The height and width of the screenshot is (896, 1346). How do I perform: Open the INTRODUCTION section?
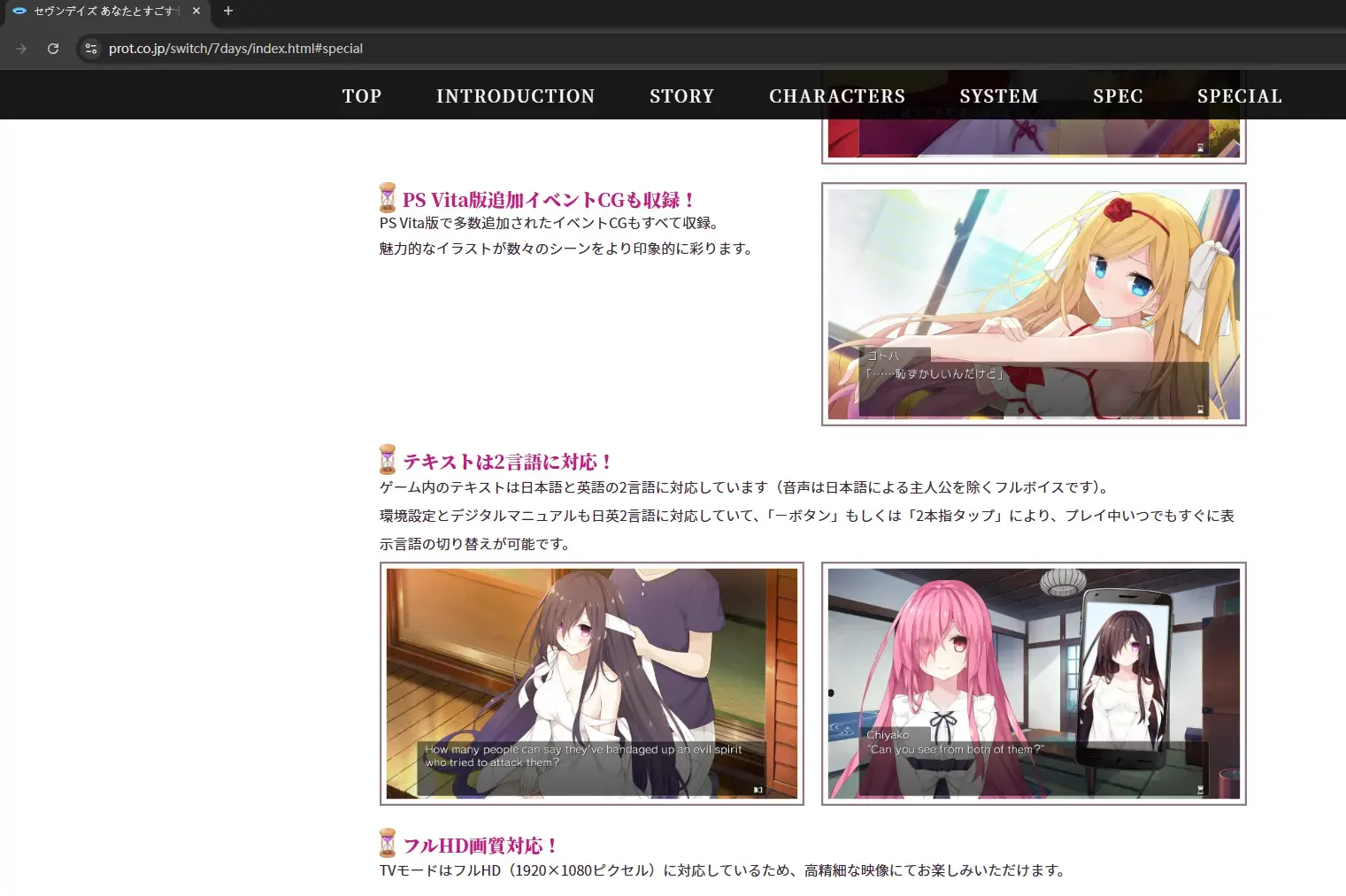click(x=516, y=96)
